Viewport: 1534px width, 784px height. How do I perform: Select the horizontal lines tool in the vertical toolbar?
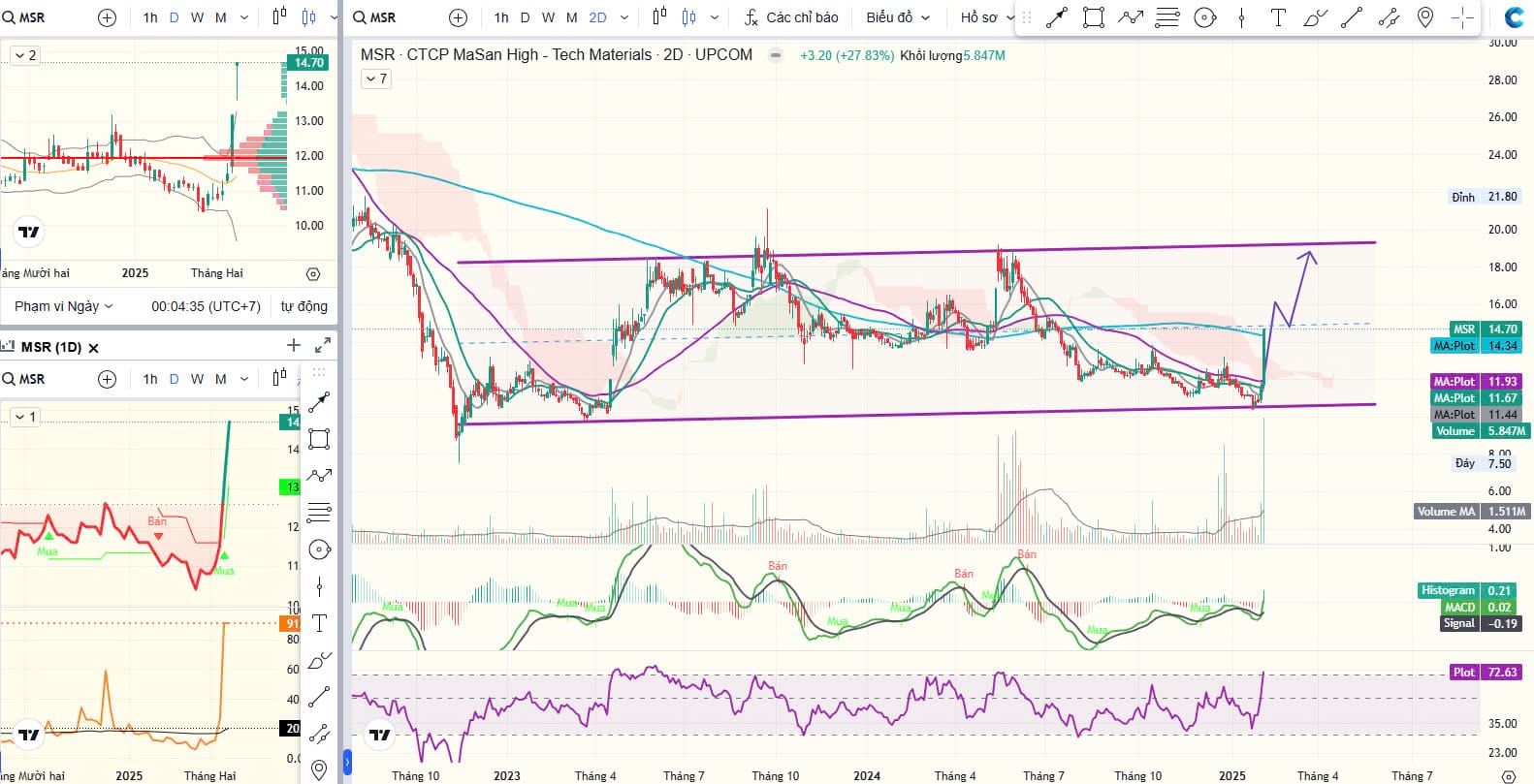(319, 512)
